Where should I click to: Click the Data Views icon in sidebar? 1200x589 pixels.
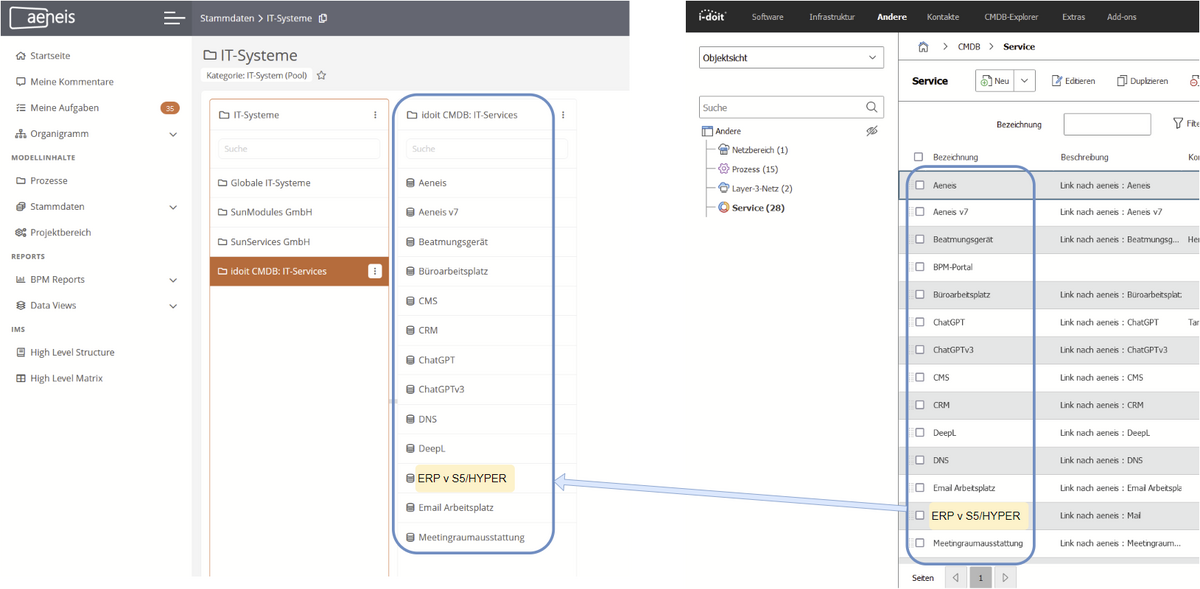(x=21, y=306)
